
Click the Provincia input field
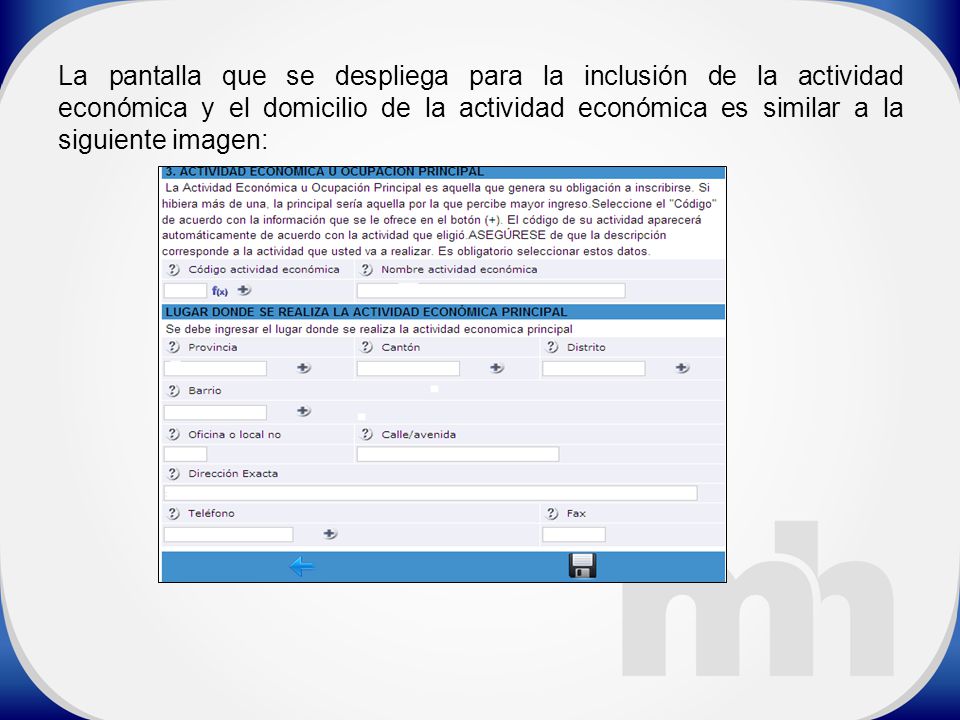tap(216, 369)
